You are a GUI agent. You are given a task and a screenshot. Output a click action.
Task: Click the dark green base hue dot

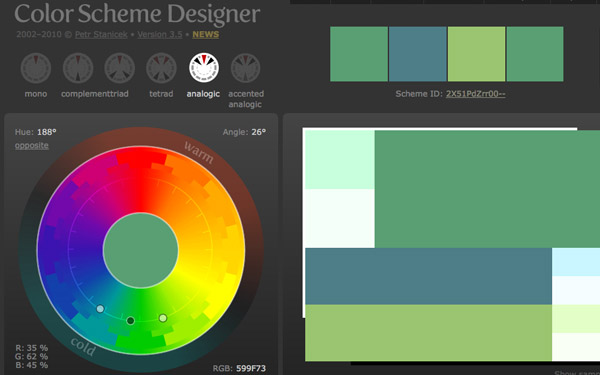click(130, 321)
